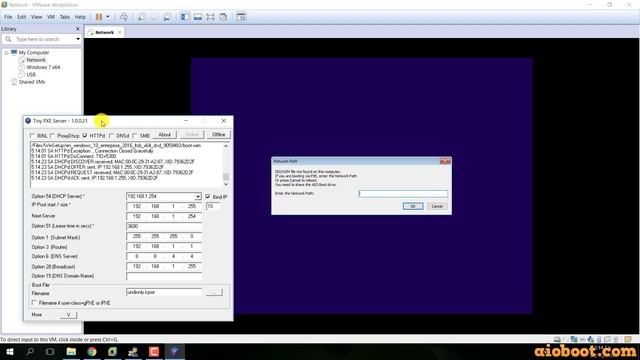Click the Library search field
The image size is (640, 360).
[42, 39]
